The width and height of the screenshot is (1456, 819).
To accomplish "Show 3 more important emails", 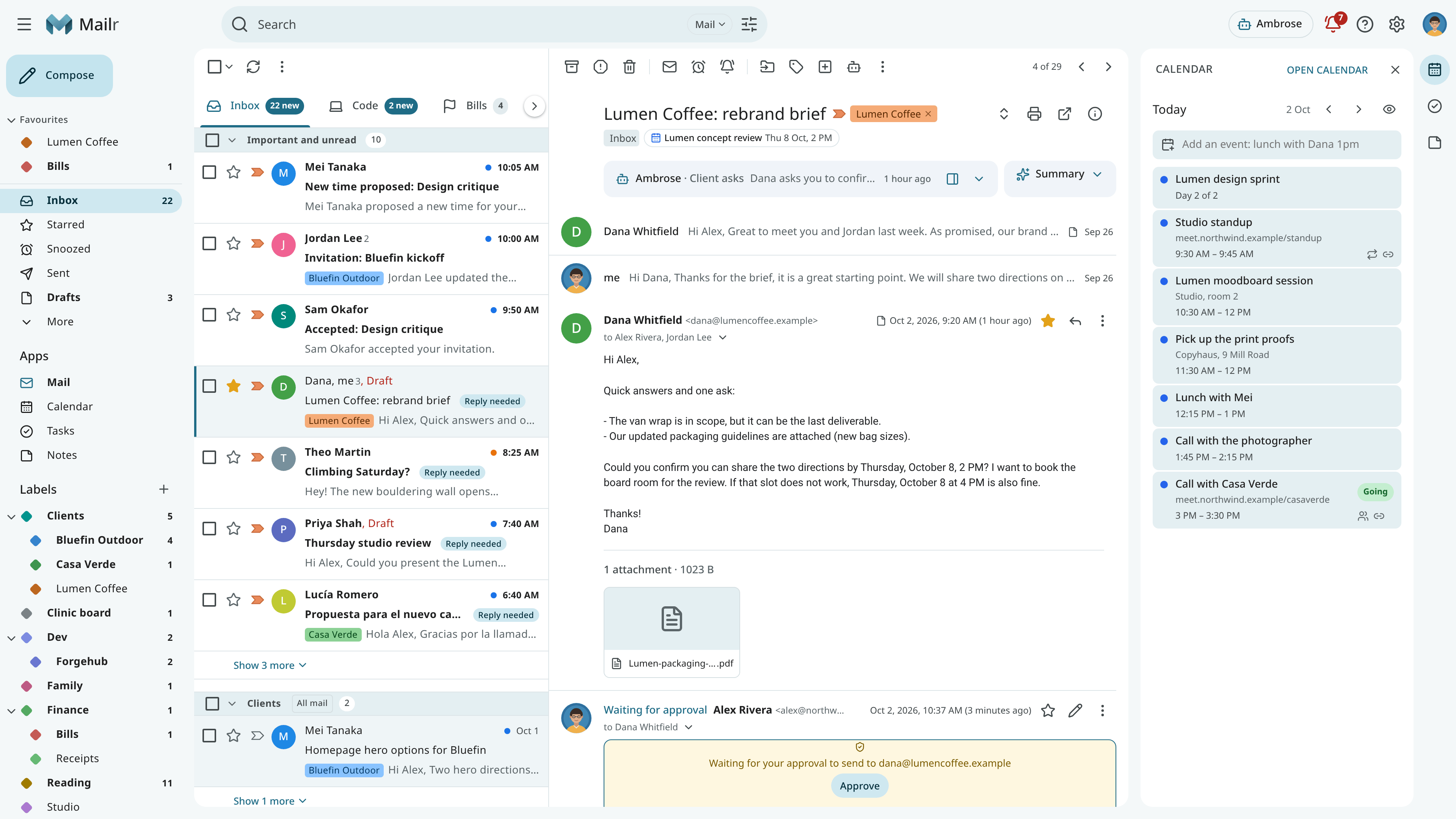I will [x=270, y=665].
